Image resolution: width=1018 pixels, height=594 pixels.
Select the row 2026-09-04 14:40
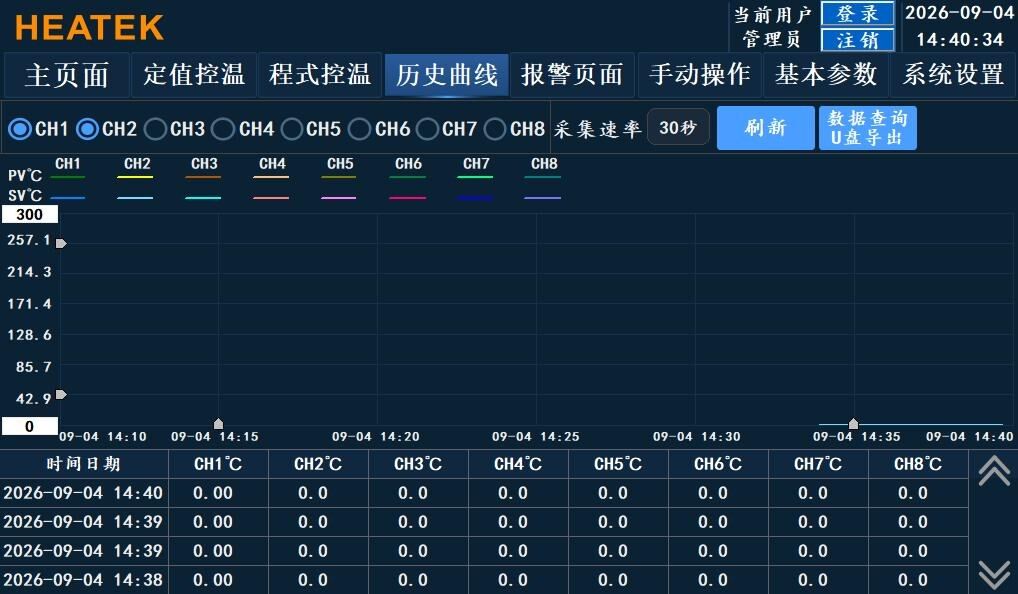pos(484,493)
